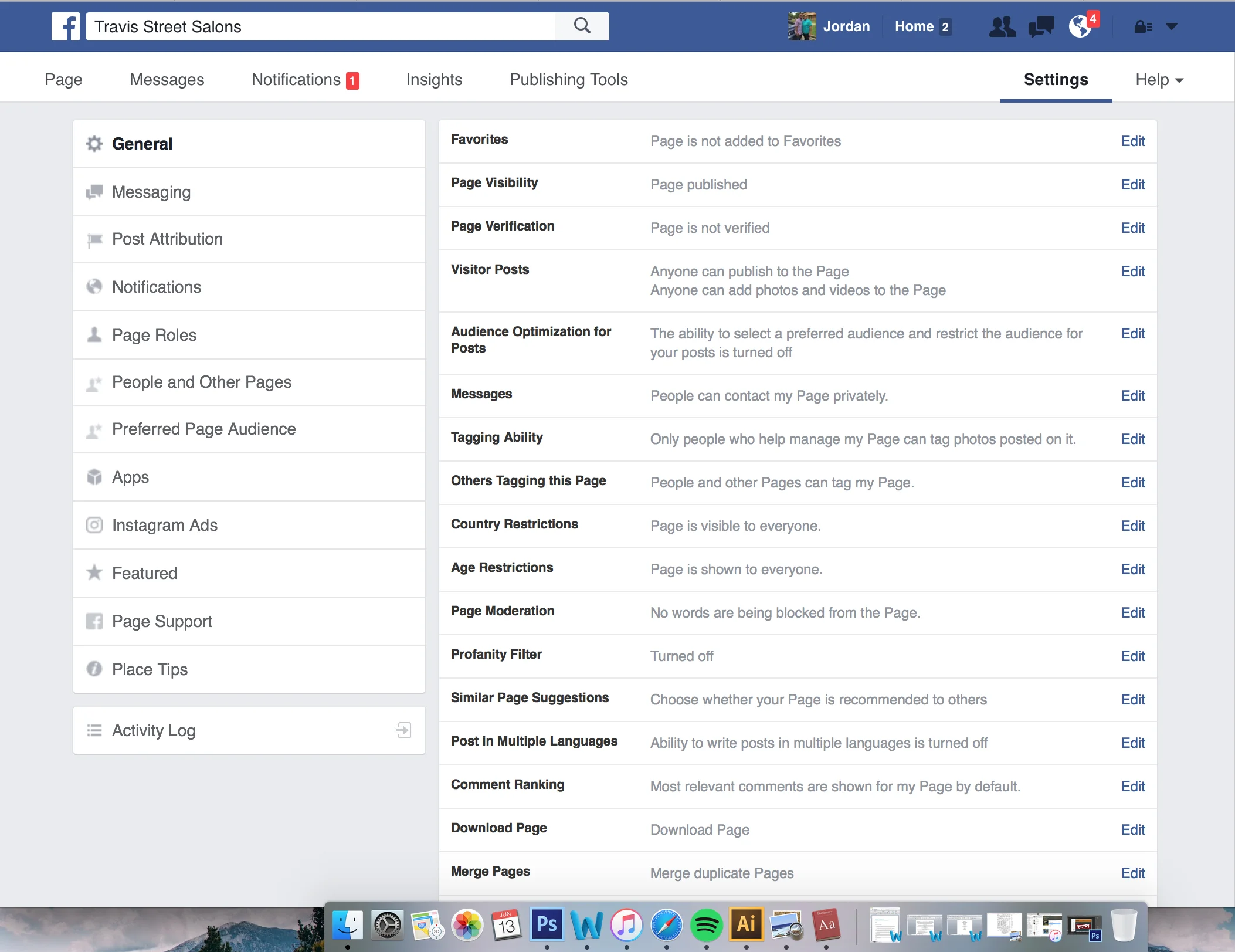Screen dimensions: 1235x952
Task: Edit the Page Visibility setting
Action: click(x=1132, y=185)
